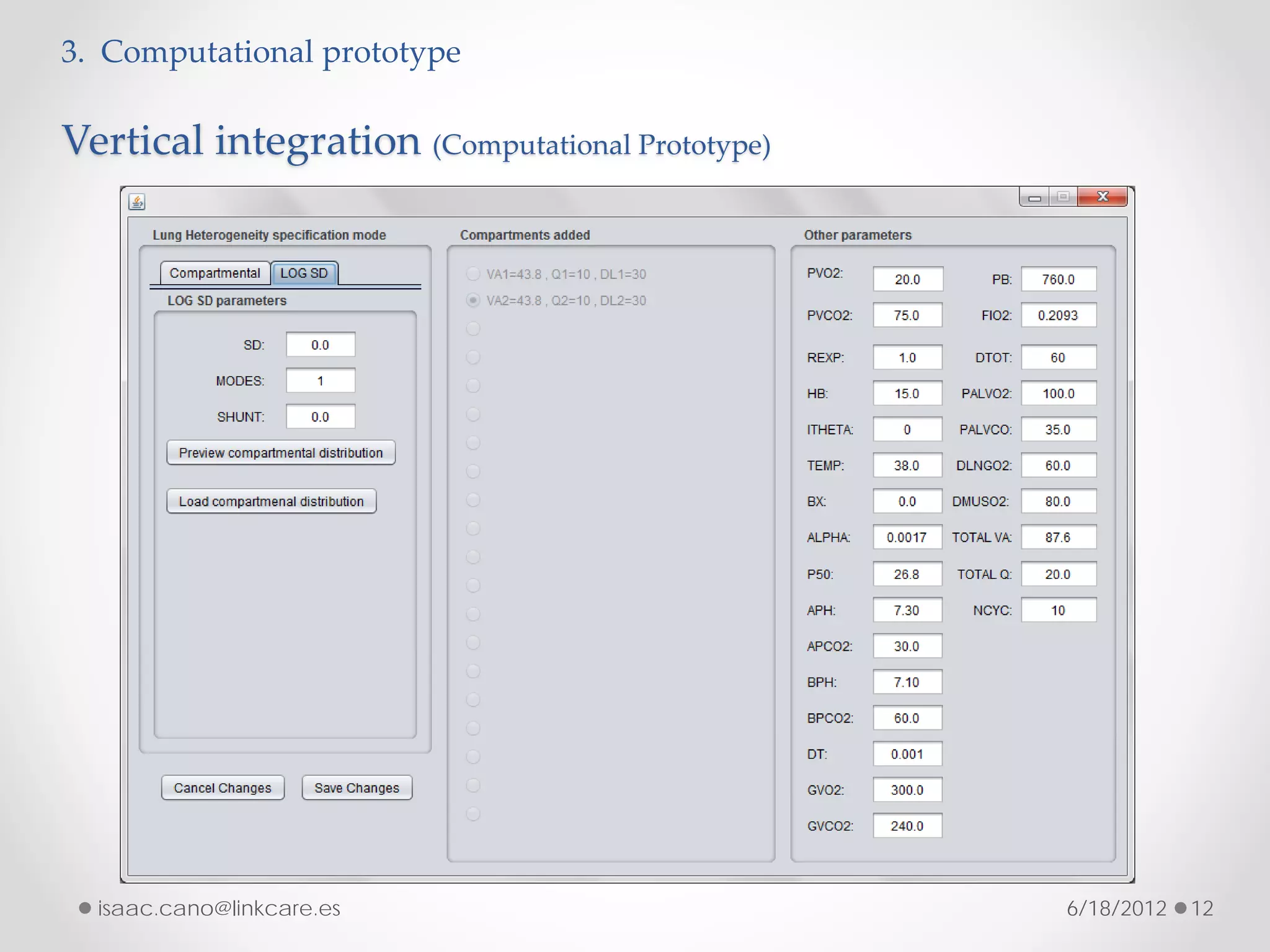Click the DMUSO2 field showing 80.0
The image size is (1270, 952).
[x=1059, y=501]
